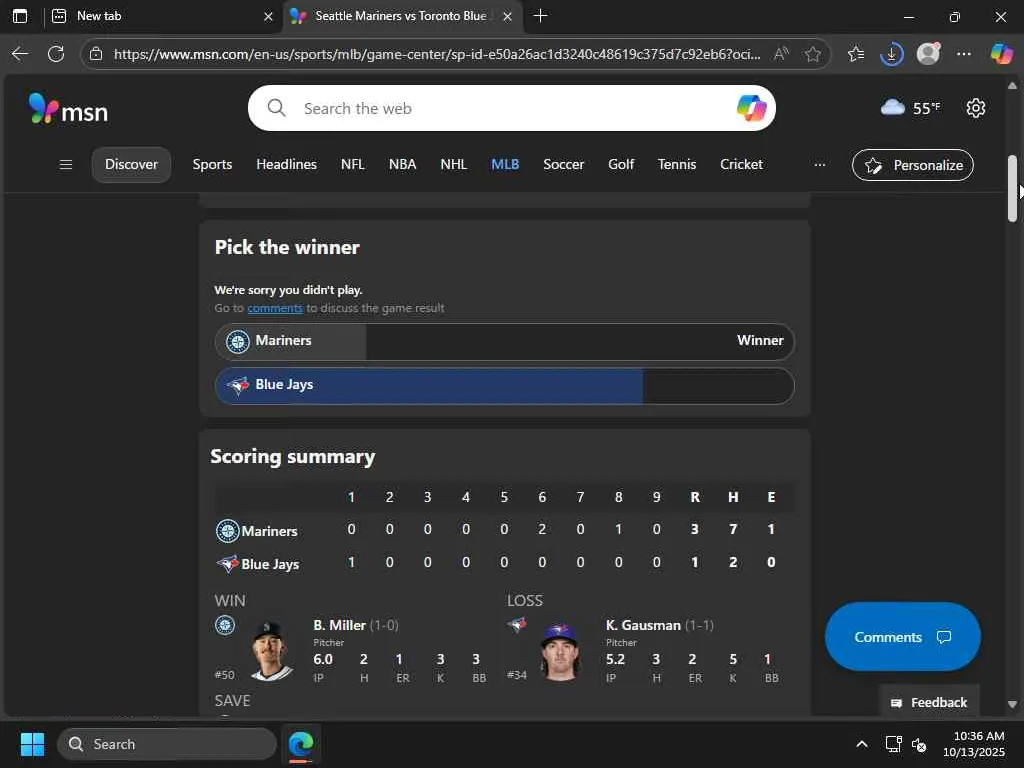Click Microsoft Edge taskbar icon

tap(301, 744)
